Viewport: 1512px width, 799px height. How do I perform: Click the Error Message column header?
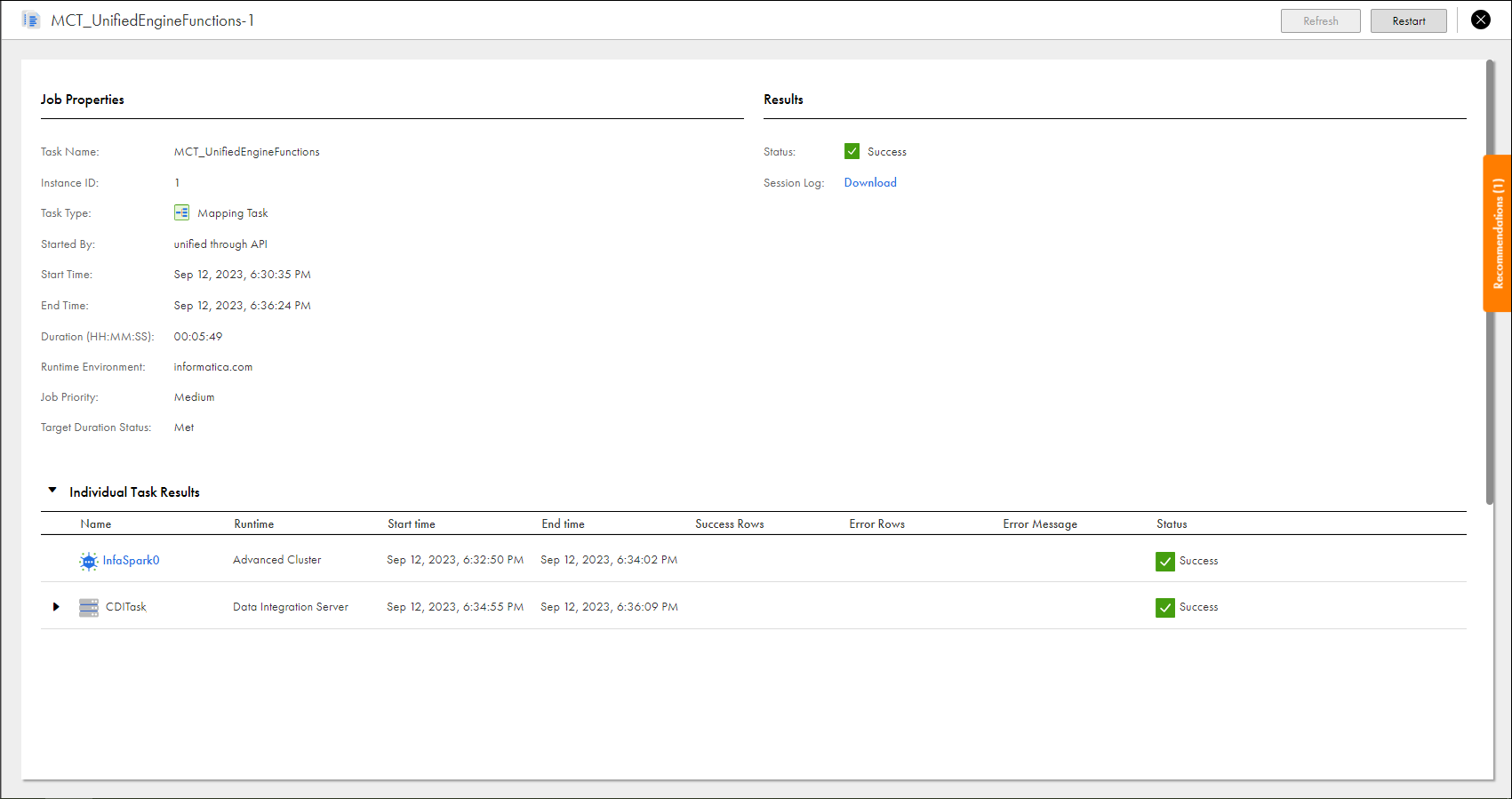[1040, 523]
